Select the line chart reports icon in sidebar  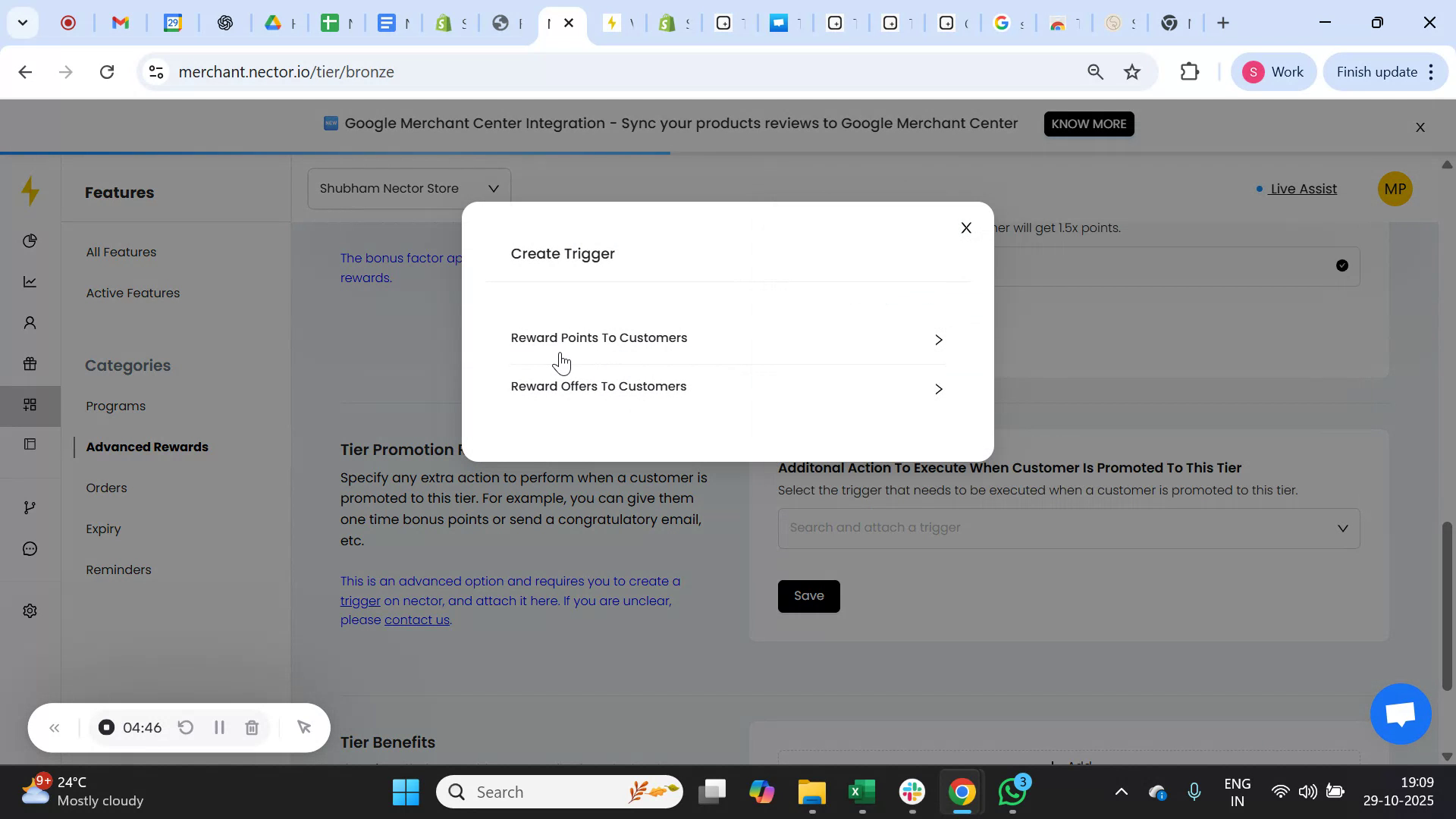[x=30, y=281]
